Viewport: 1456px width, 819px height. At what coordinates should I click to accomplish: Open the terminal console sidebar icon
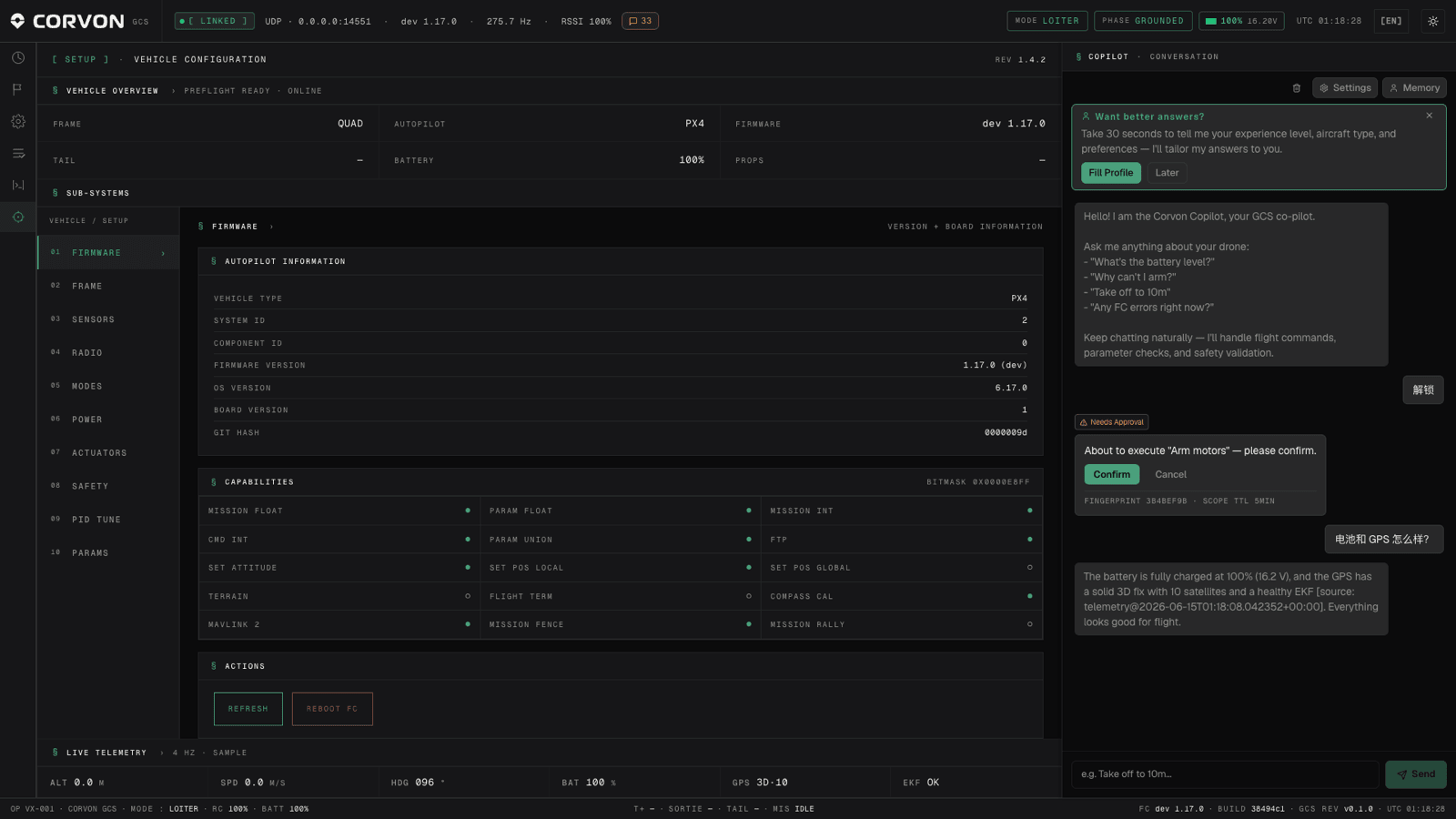pyautogui.click(x=18, y=185)
